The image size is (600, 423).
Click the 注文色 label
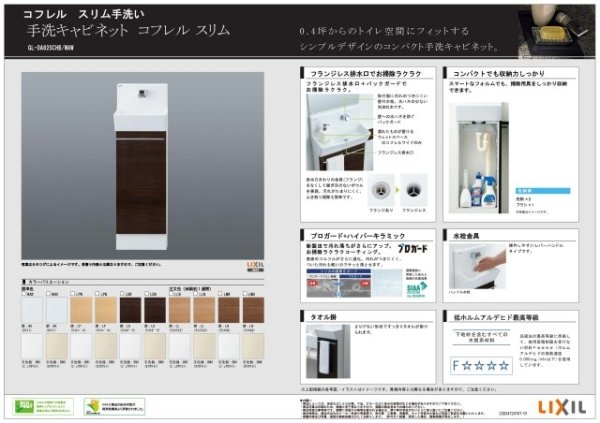[174, 289]
